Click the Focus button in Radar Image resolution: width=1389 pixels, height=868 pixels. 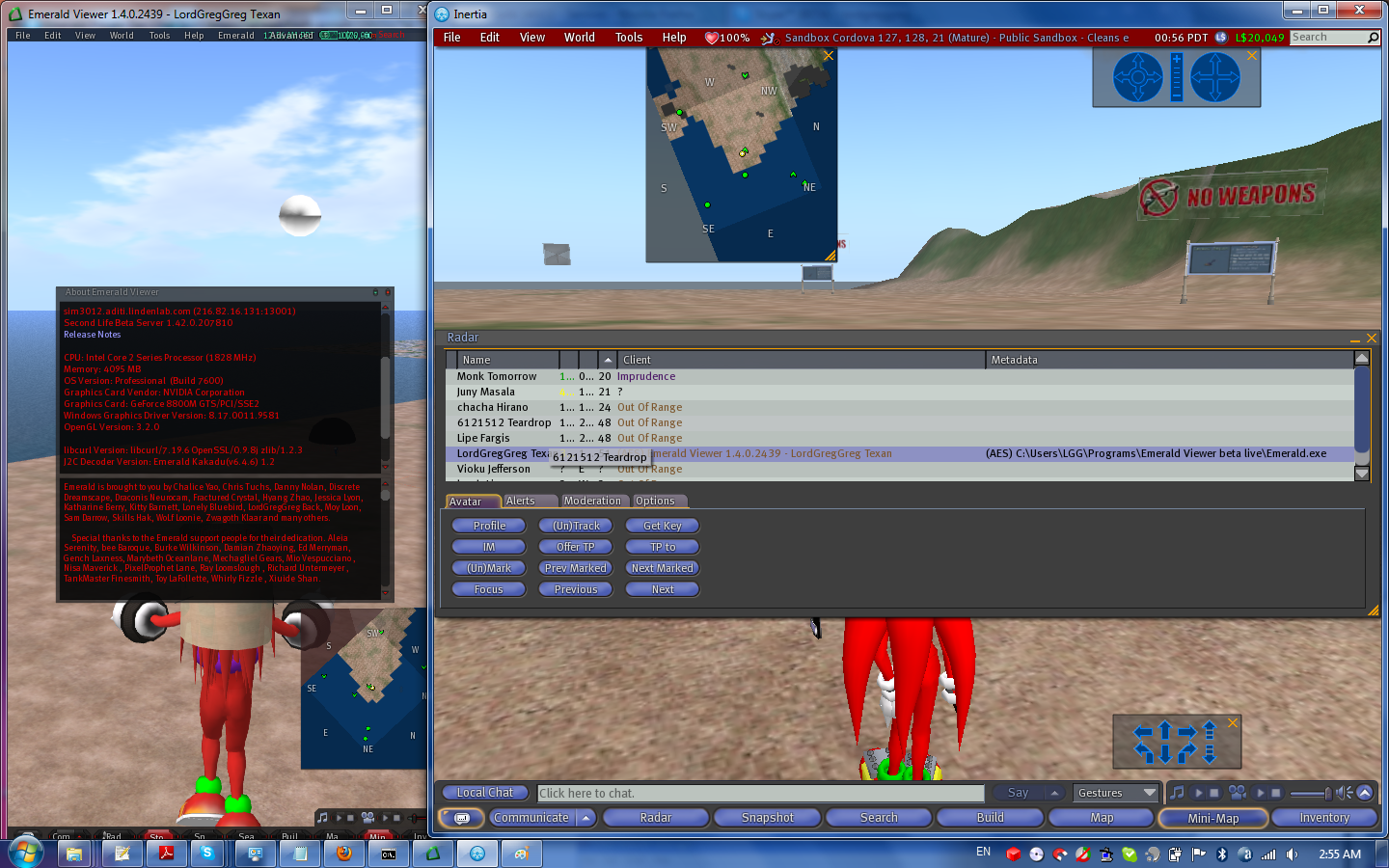(x=489, y=589)
